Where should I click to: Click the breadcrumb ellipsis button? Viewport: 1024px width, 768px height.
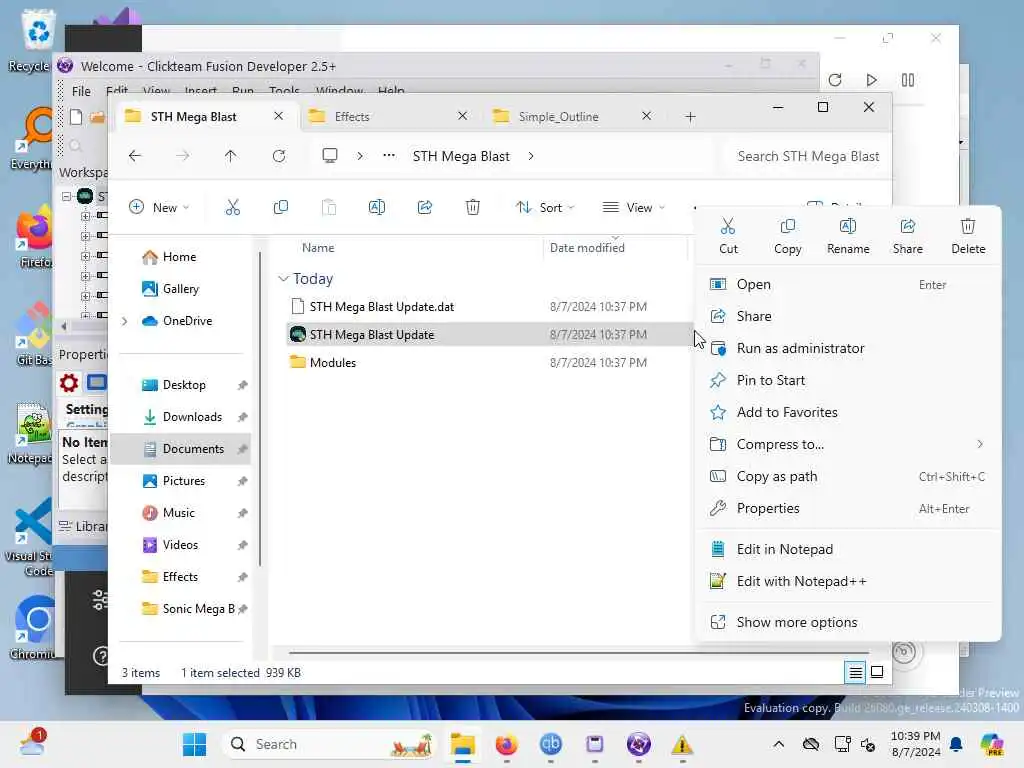pyautogui.click(x=389, y=156)
